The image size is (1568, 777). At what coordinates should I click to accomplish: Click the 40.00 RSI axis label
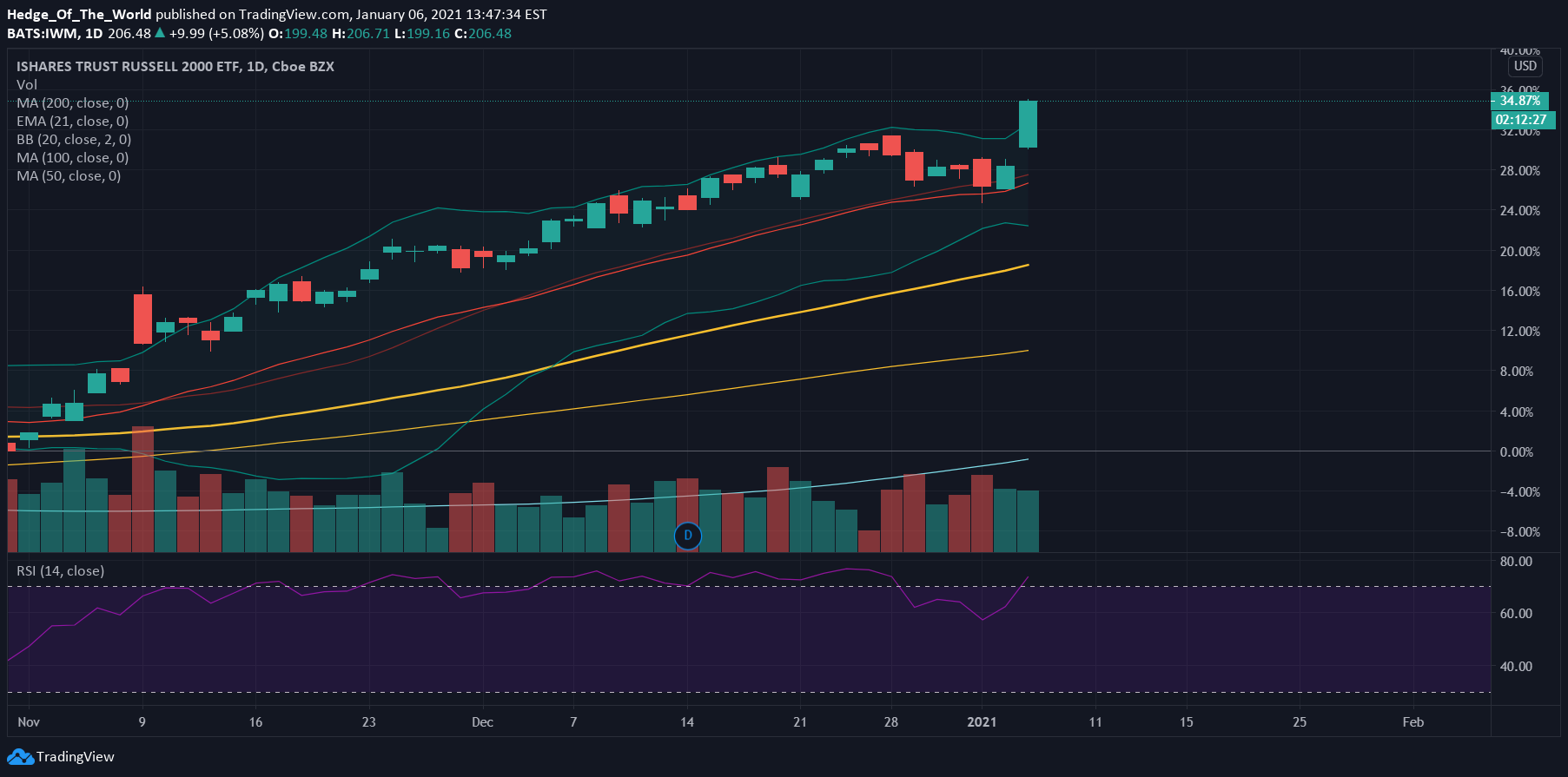[1517, 666]
